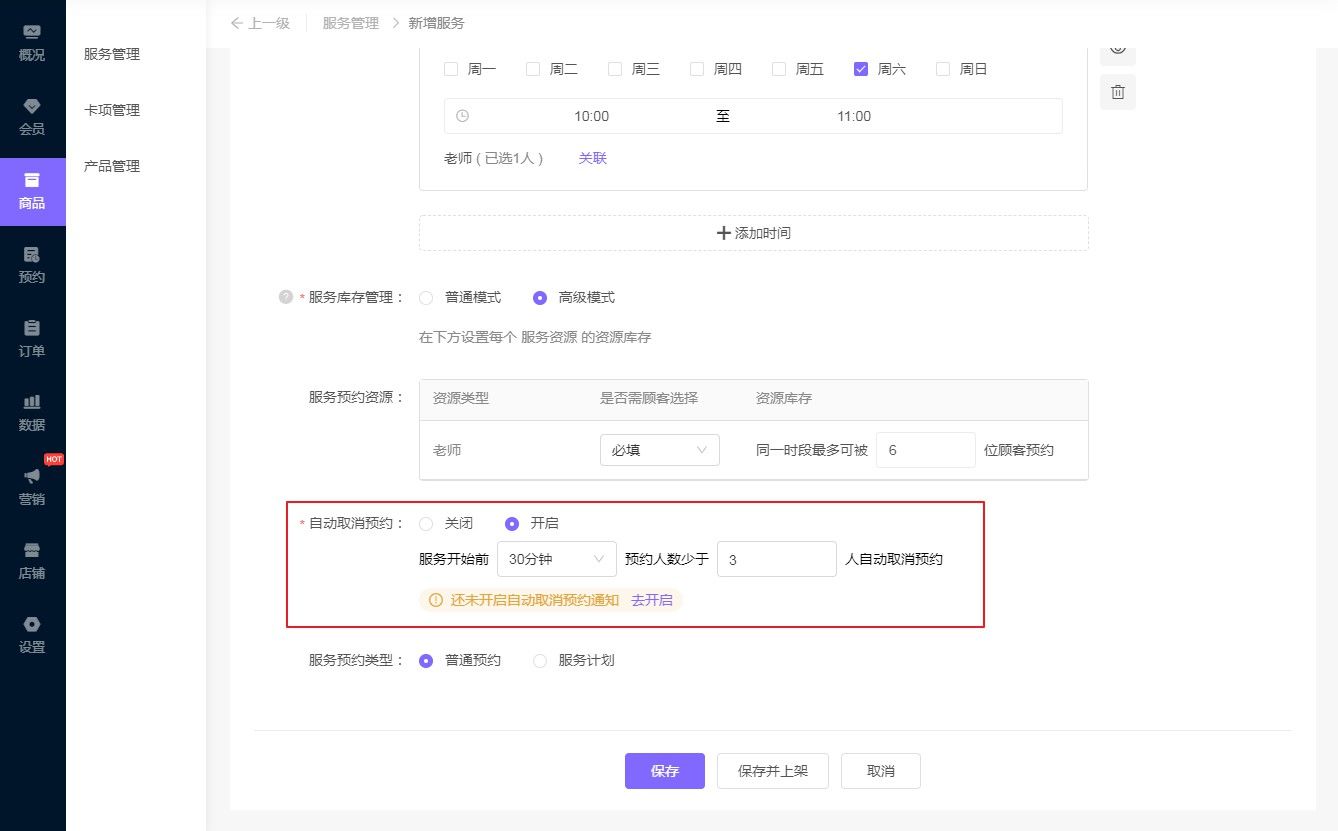Check the 周三 checkbox
The width and height of the screenshot is (1338, 831).
coord(615,69)
